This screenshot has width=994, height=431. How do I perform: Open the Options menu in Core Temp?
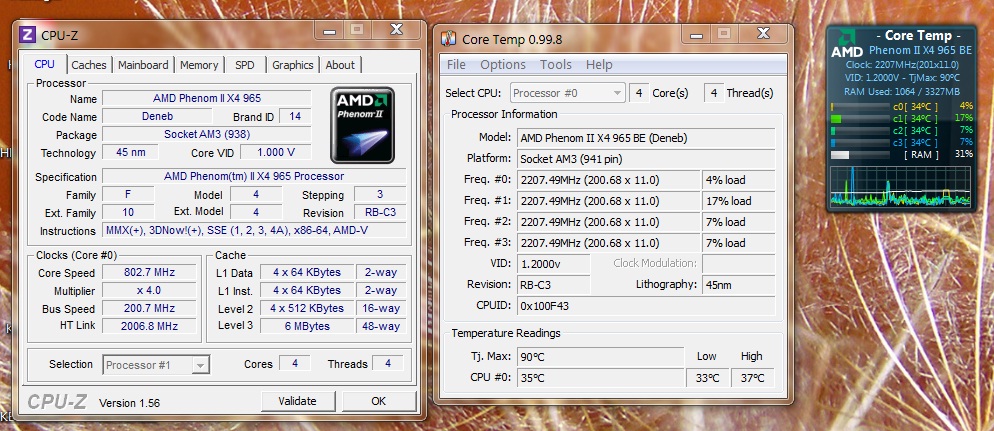point(503,65)
